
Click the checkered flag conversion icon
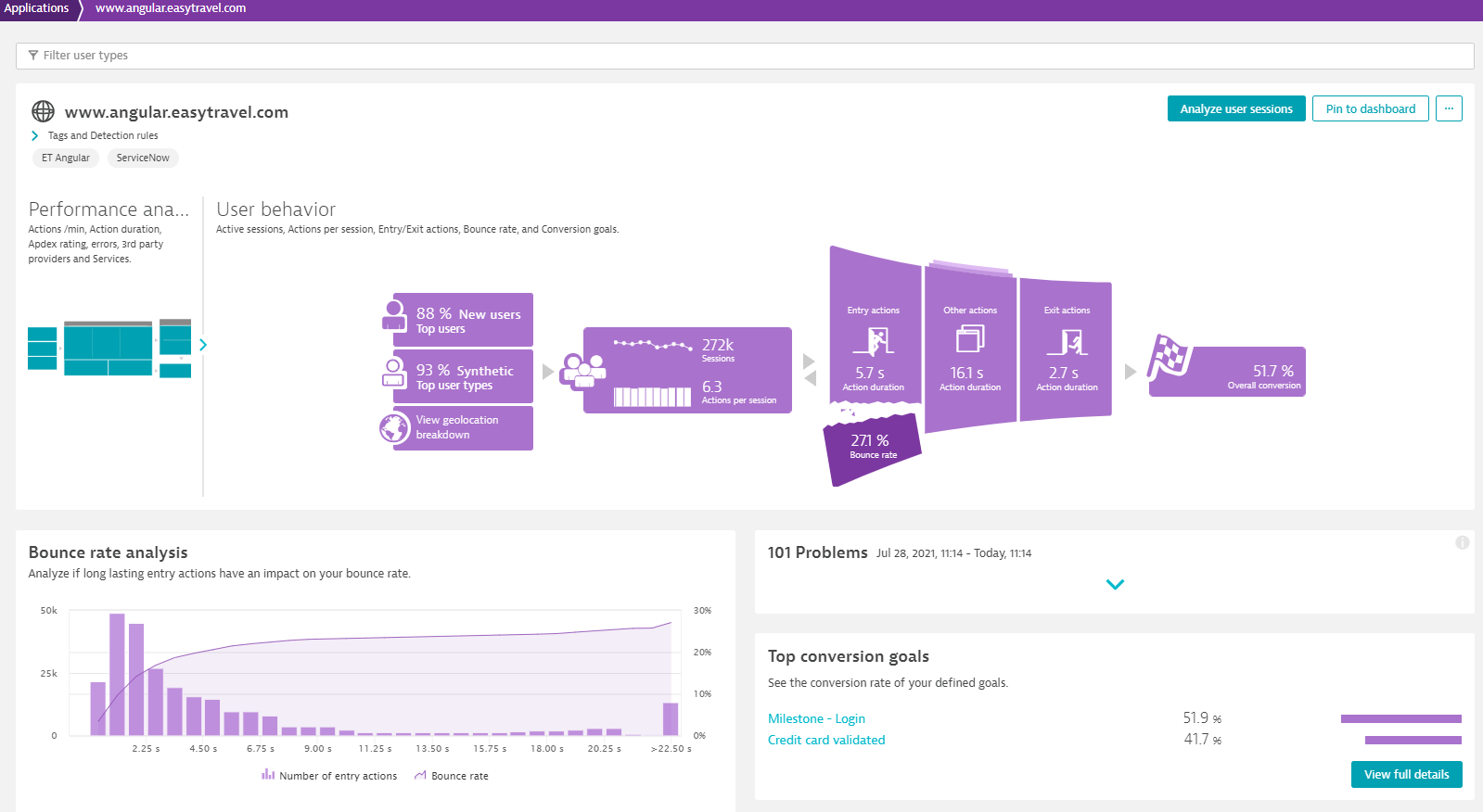1168,357
